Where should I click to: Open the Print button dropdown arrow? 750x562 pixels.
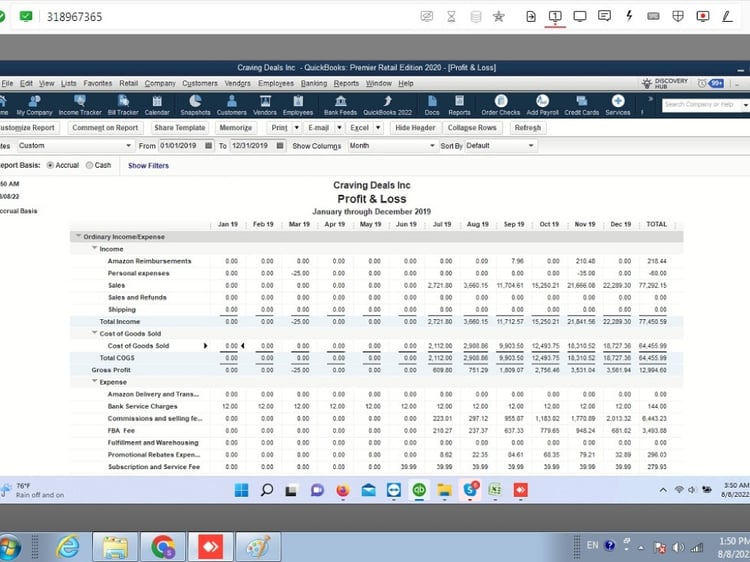[x=297, y=128]
